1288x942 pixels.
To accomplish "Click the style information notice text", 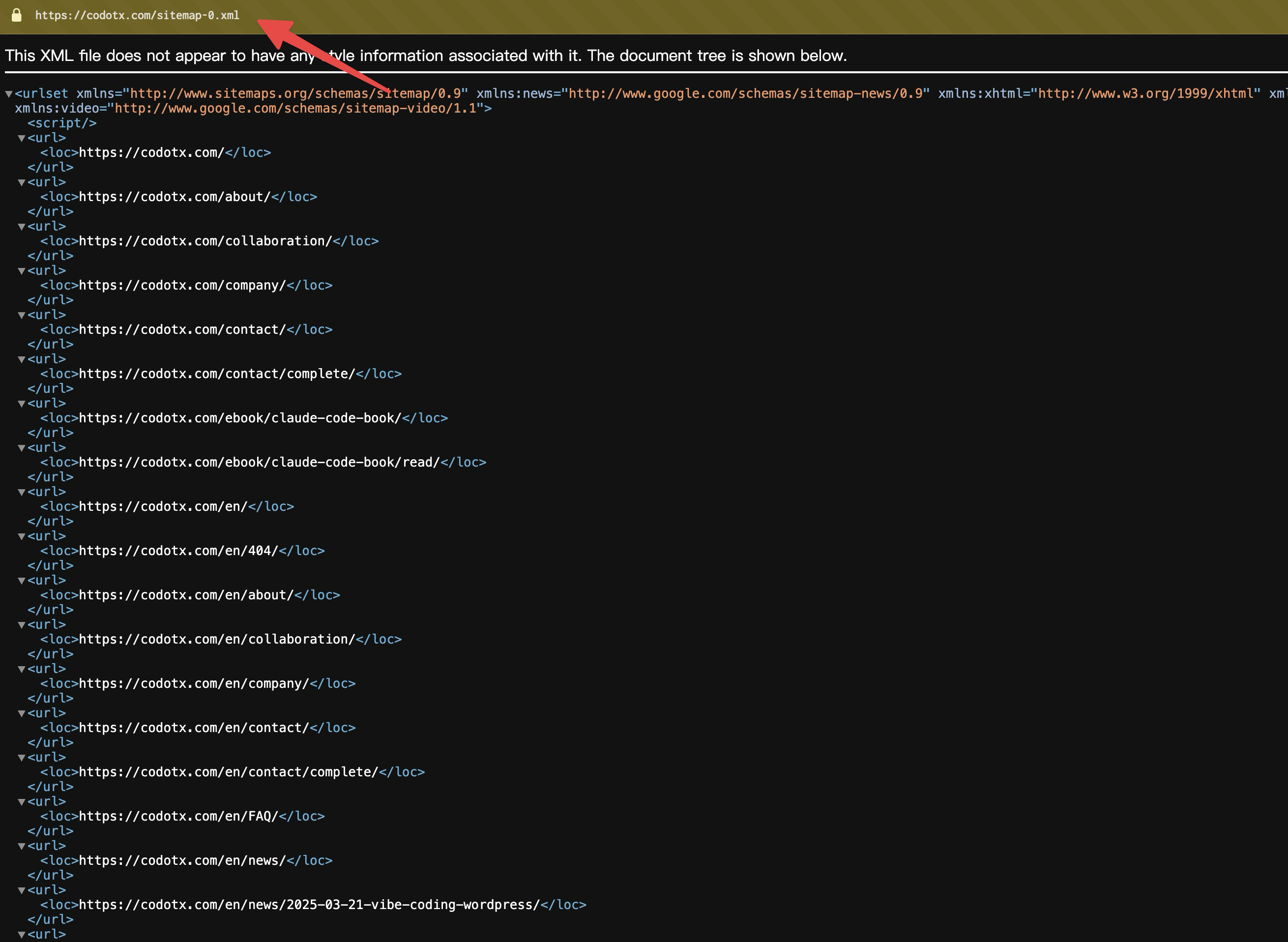I will [x=425, y=56].
